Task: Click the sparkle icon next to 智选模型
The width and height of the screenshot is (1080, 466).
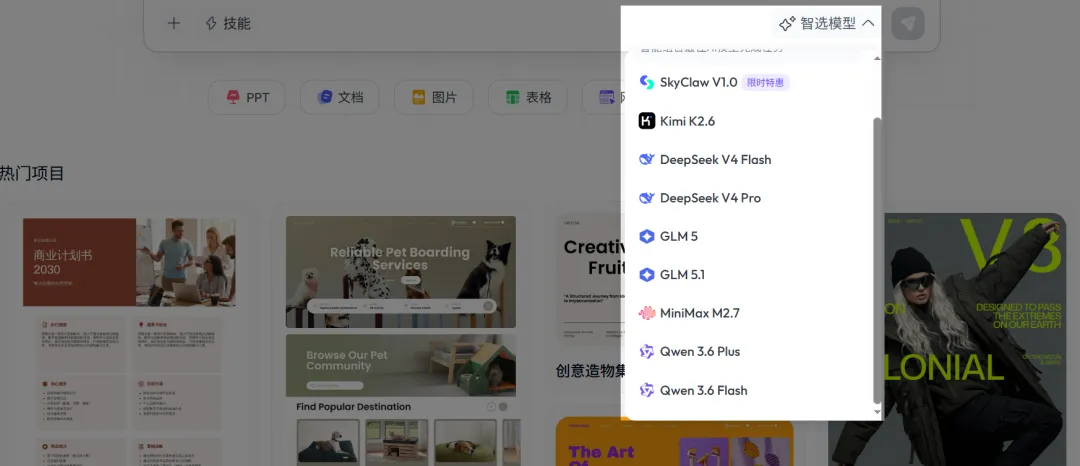Action: [x=787, y=24]
